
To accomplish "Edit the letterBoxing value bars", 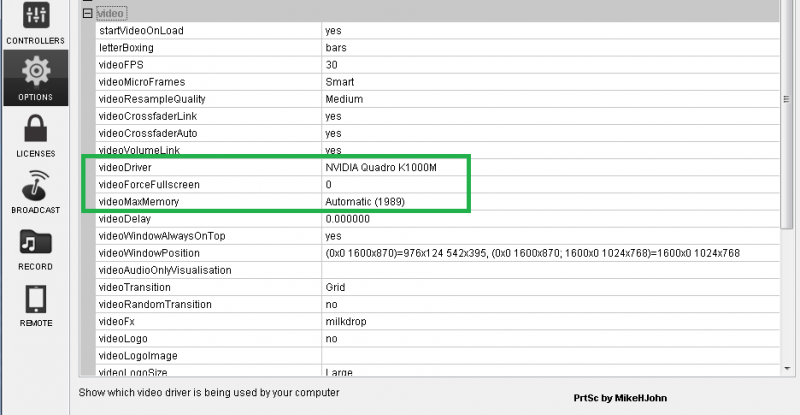I will (336, 48).
